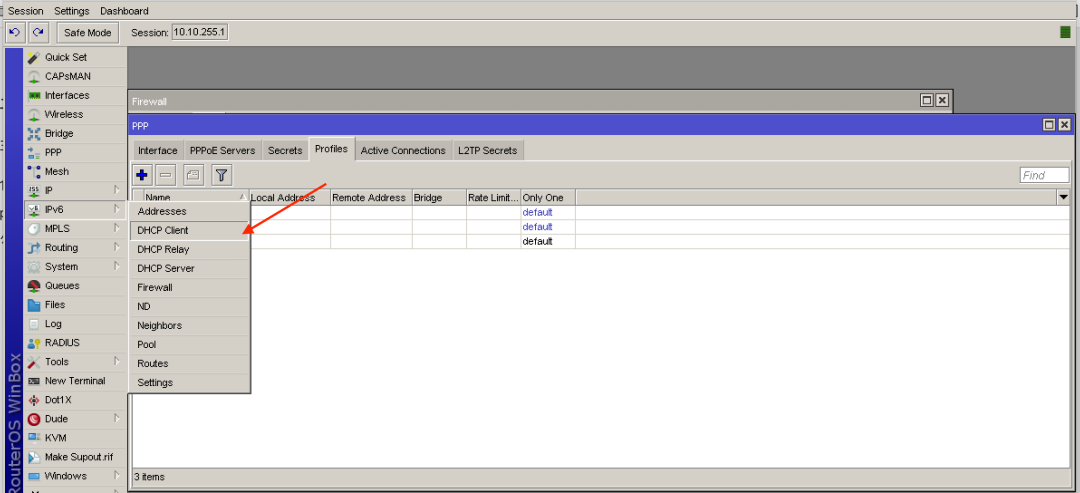Click the Log sidebar icon

[x=34, y=324]
